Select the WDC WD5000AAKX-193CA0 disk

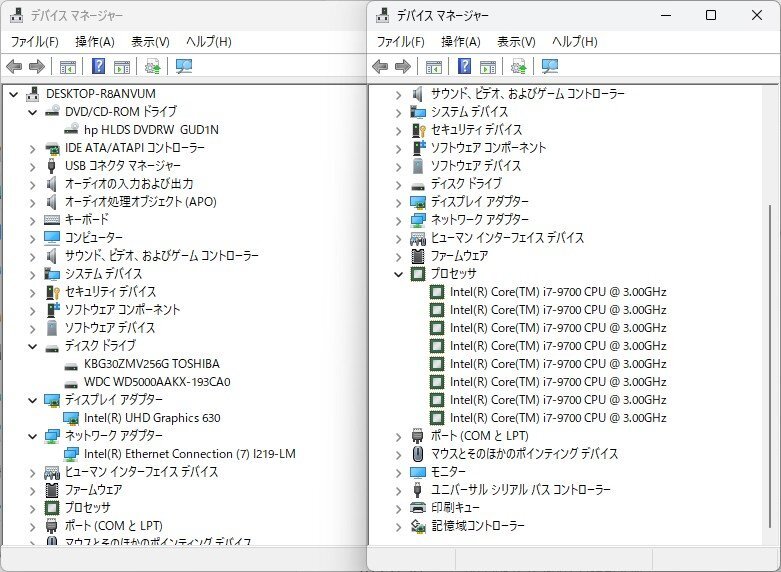point(157,382)
